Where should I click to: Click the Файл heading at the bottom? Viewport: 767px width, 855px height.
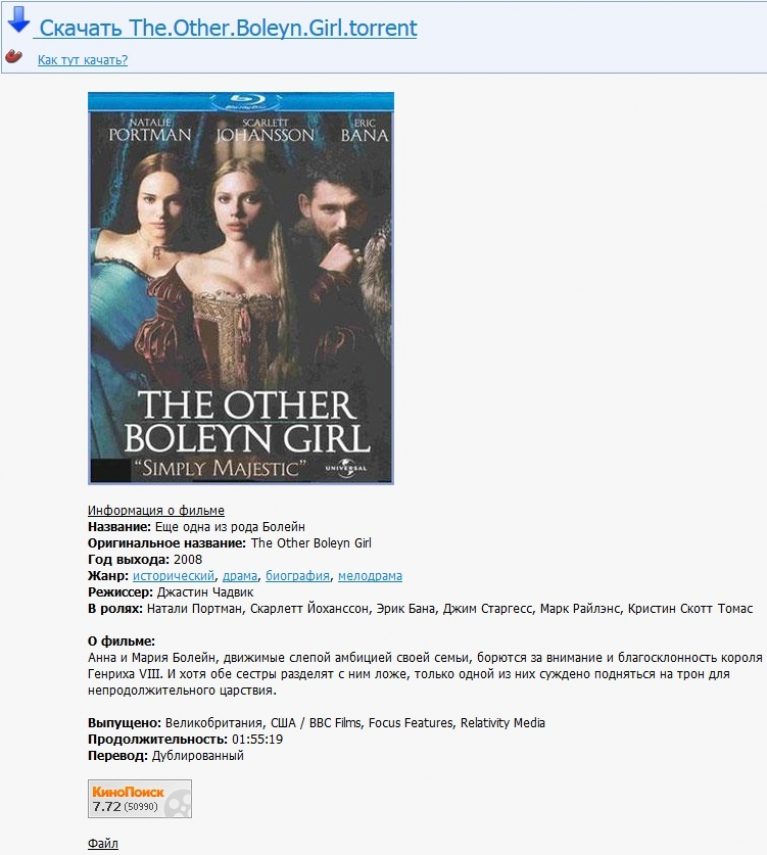103,843
